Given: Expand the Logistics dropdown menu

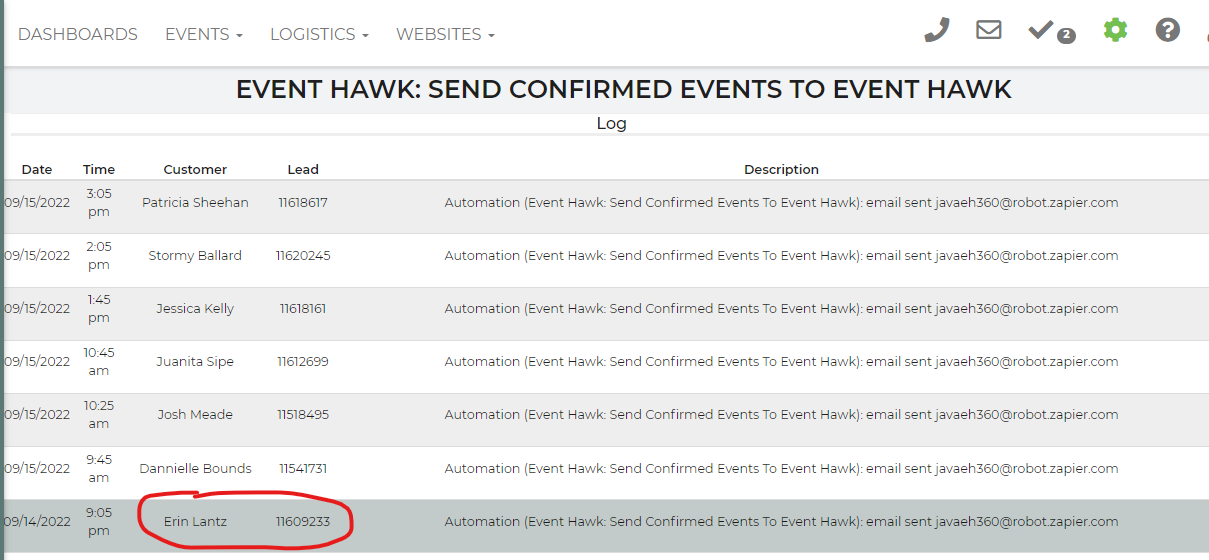Looking at the screenshot, I should 319,34.
